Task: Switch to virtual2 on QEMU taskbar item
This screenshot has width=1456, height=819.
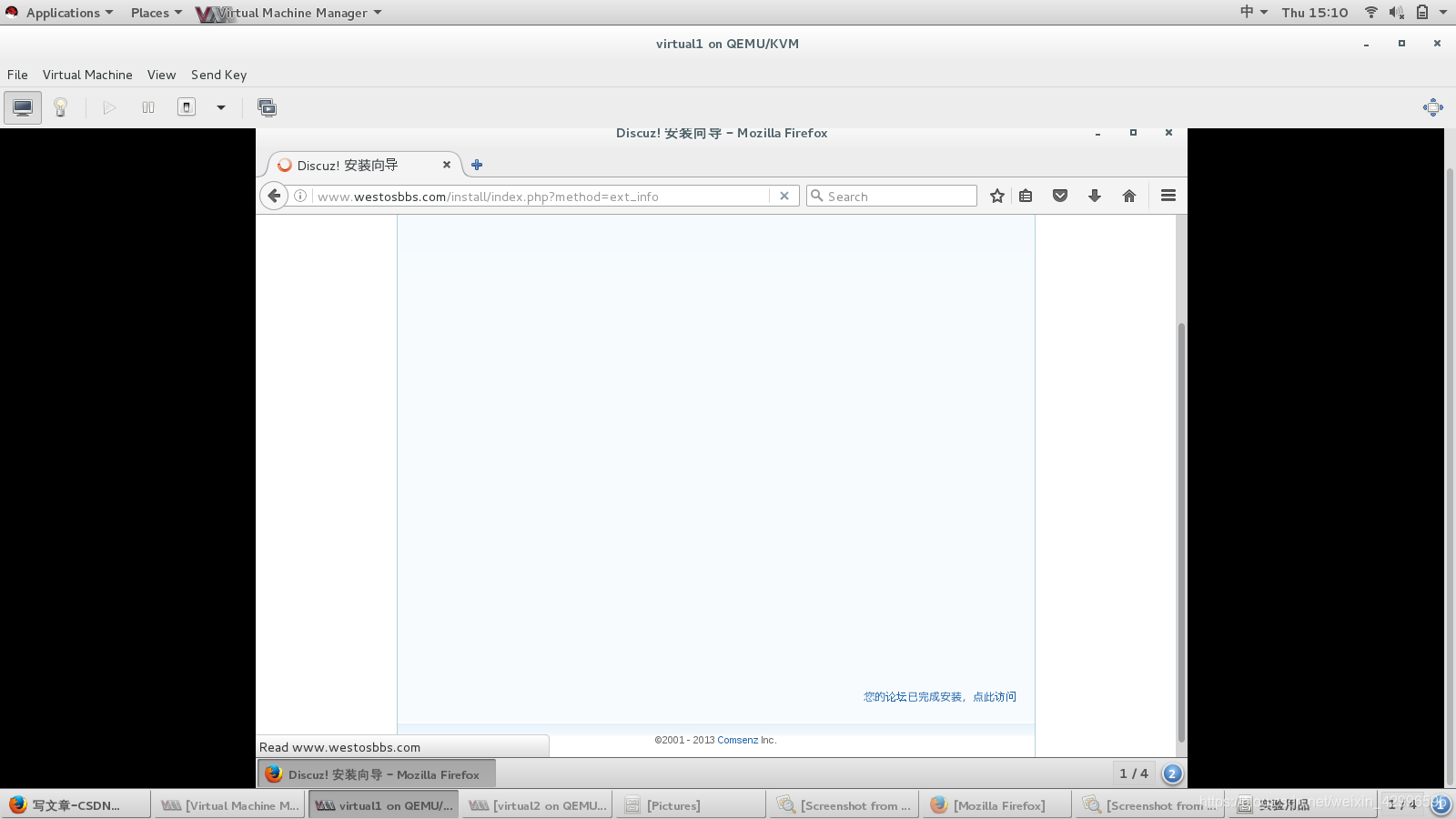Action: click(537, 805)
